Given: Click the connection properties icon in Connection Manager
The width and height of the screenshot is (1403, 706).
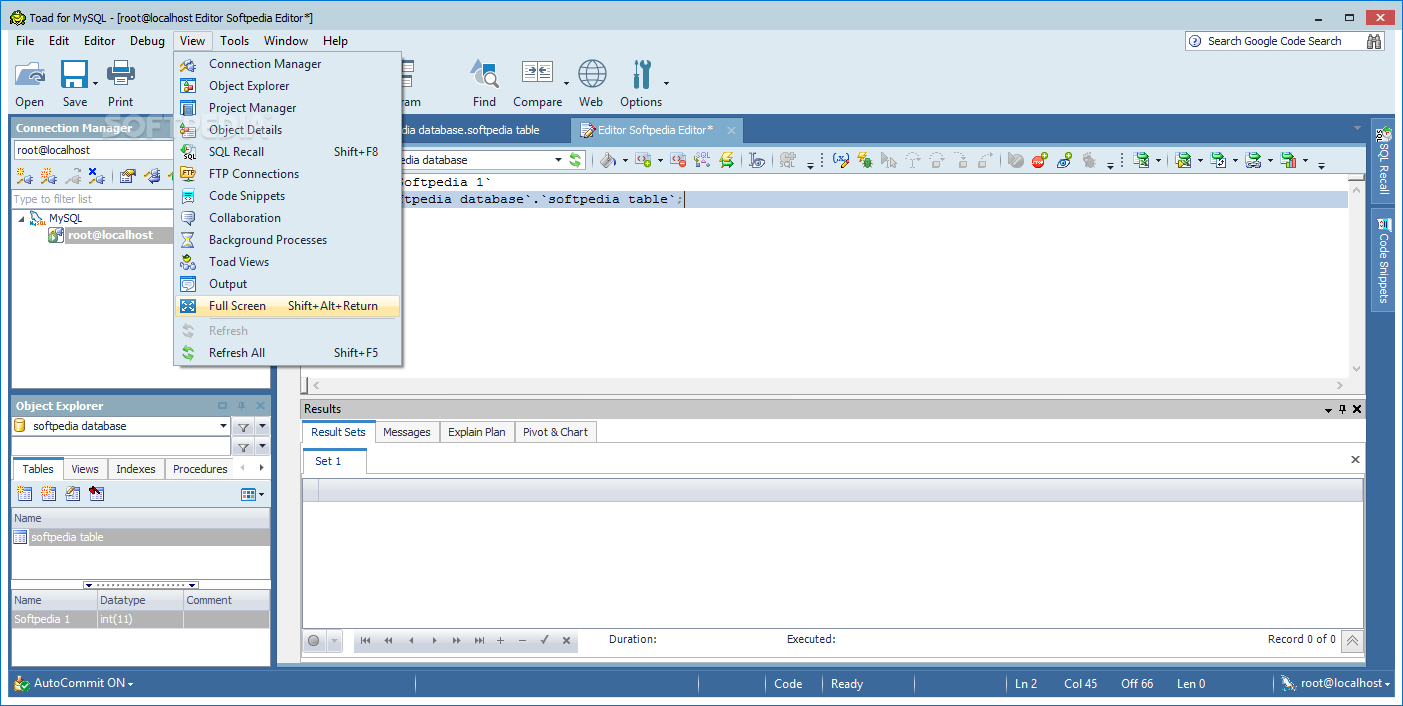Looking at the screenshot, I should point(128,176).
